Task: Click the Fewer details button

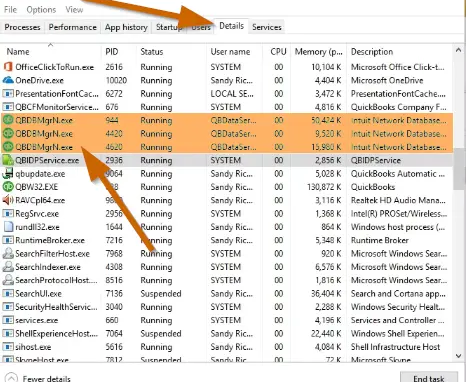Action: [x=38, y=378]
